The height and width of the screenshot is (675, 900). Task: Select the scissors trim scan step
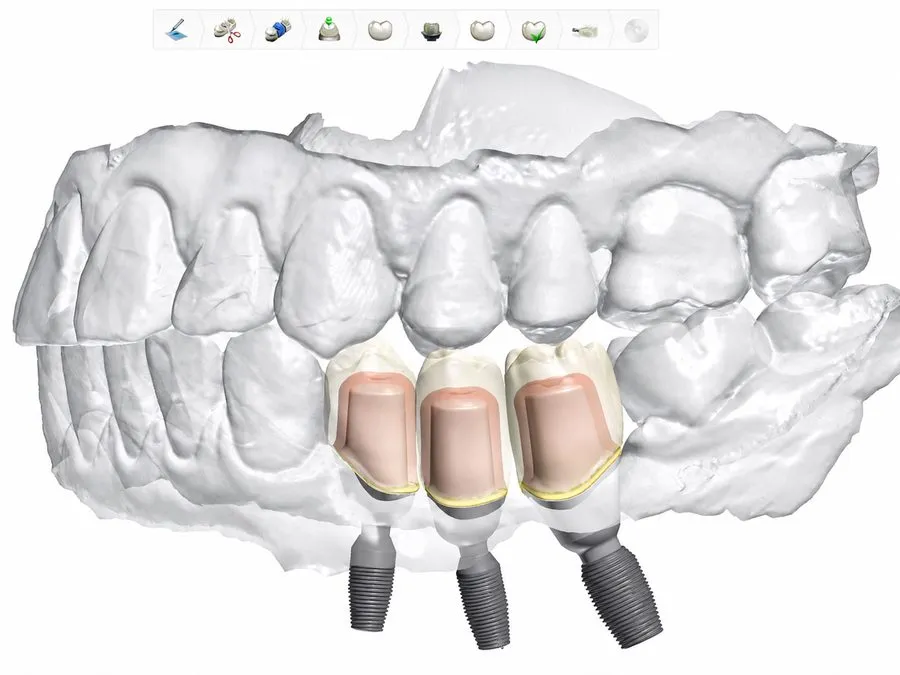[x=227, y=29]
